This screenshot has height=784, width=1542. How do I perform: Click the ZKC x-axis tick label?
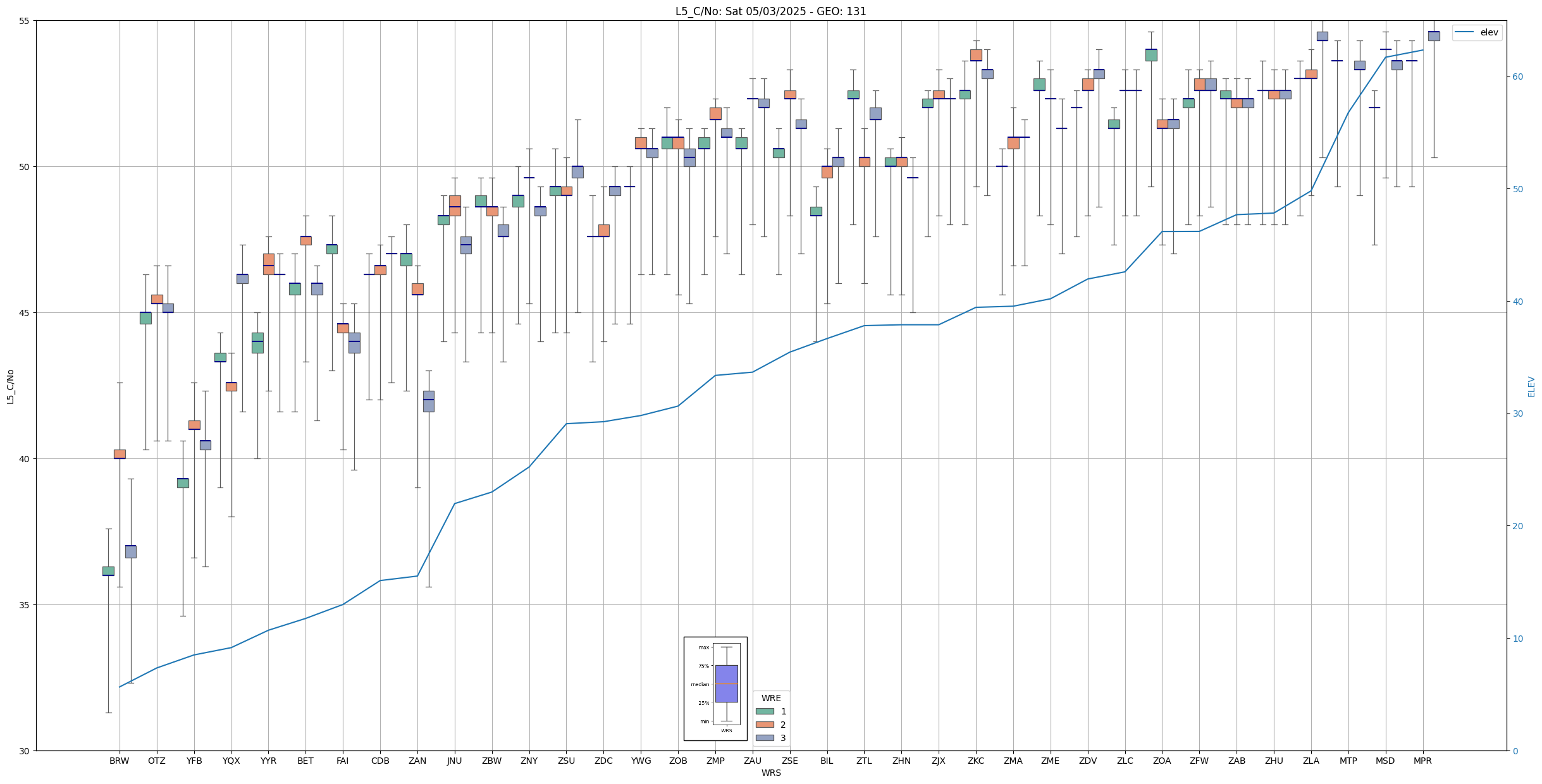click(976, 761)
